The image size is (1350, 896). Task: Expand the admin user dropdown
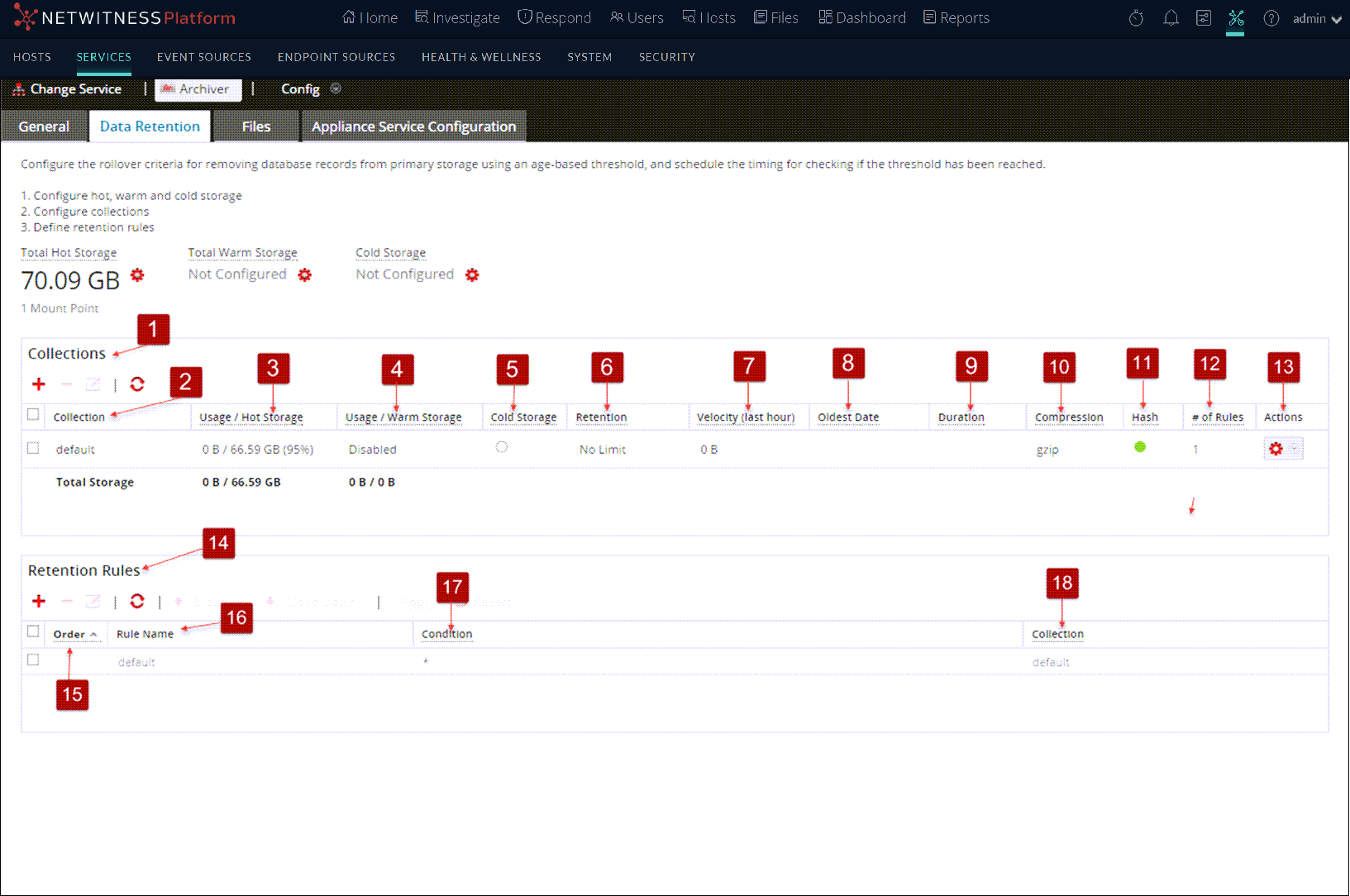[x=1317, y=19]
